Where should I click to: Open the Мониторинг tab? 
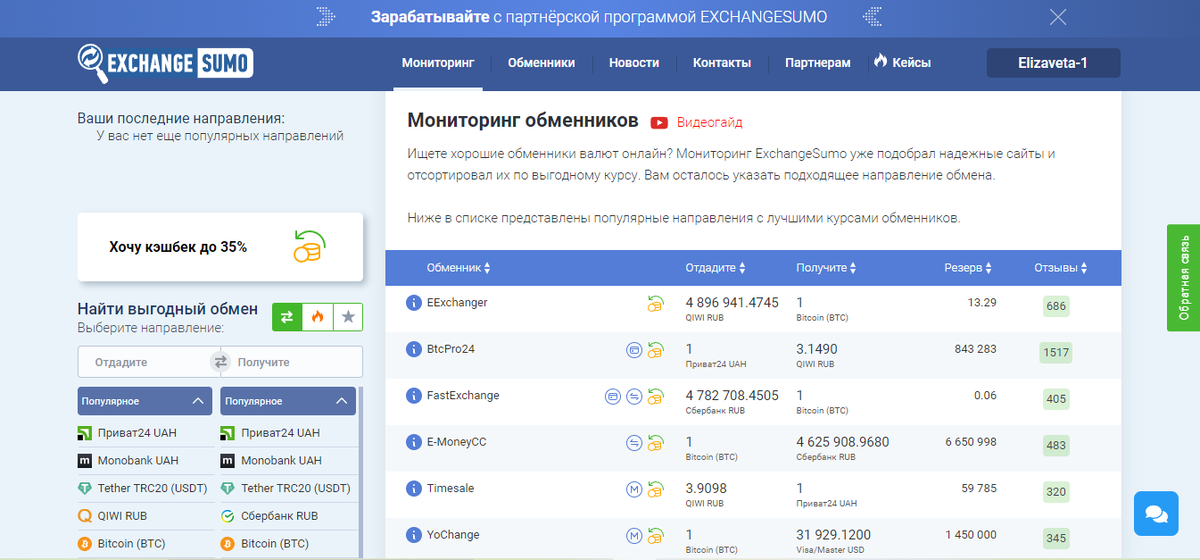click(x=438, y=62)
